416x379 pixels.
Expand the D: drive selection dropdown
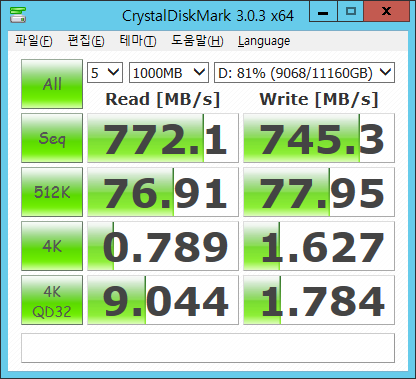coord(304,72)
